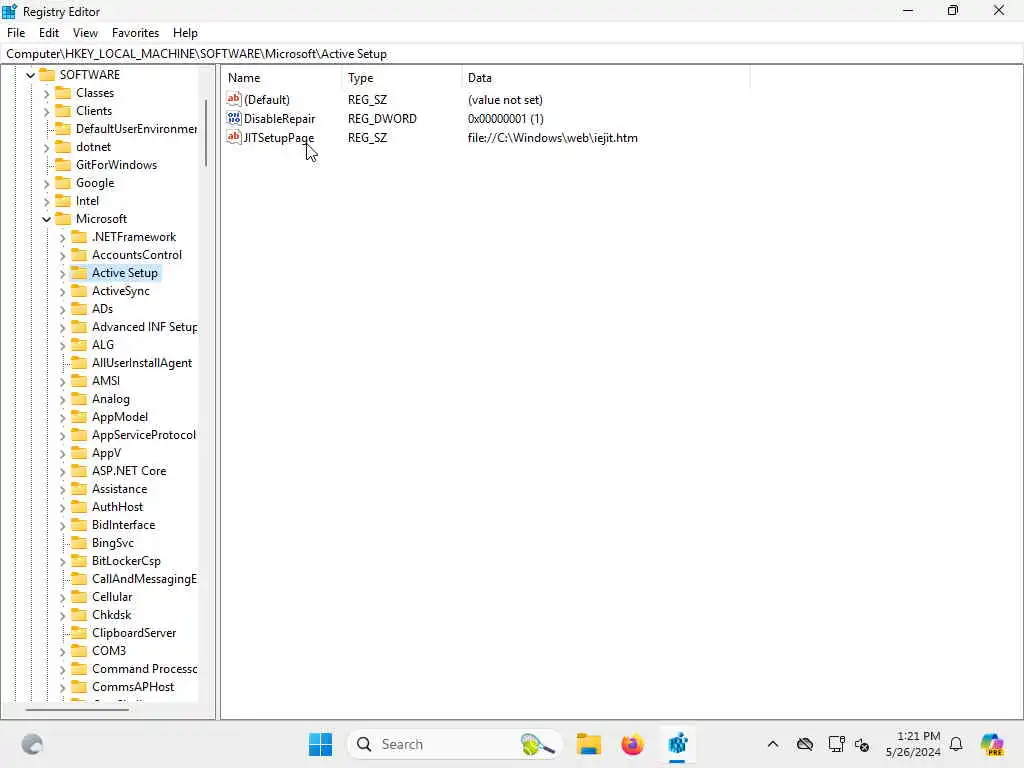
Task: Open the notifications bell
Action: tap(956, 744)
